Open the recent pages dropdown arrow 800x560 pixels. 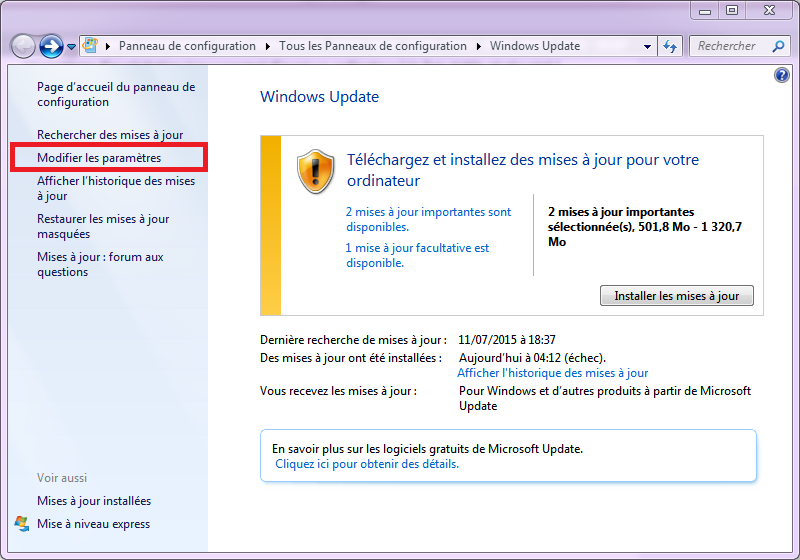click(71, 47)
